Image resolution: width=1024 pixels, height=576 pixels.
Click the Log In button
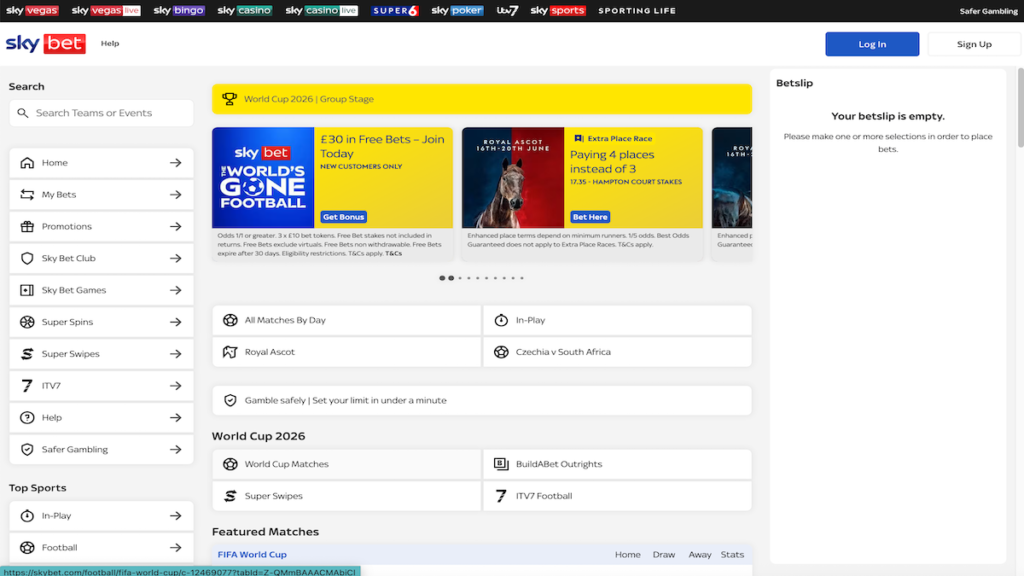[872, 44]
